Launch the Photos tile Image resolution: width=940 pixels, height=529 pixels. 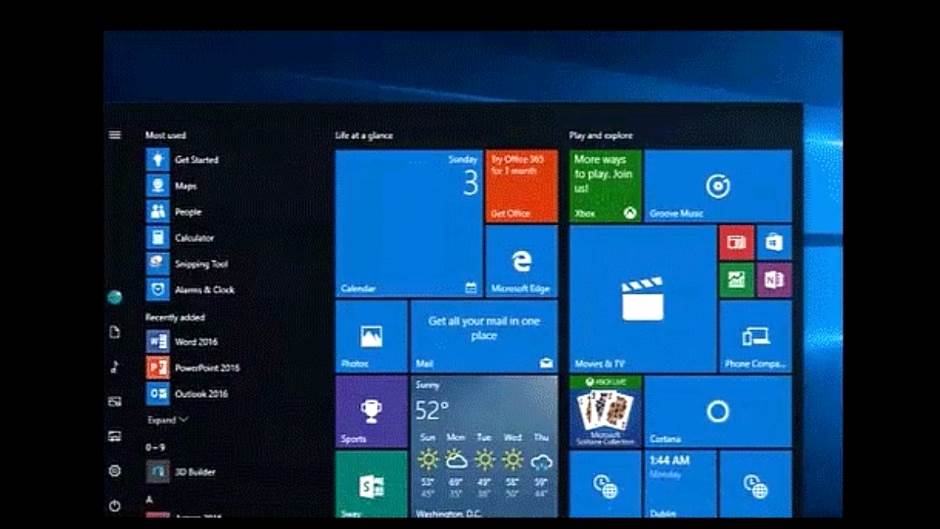[x=371, y=336]
